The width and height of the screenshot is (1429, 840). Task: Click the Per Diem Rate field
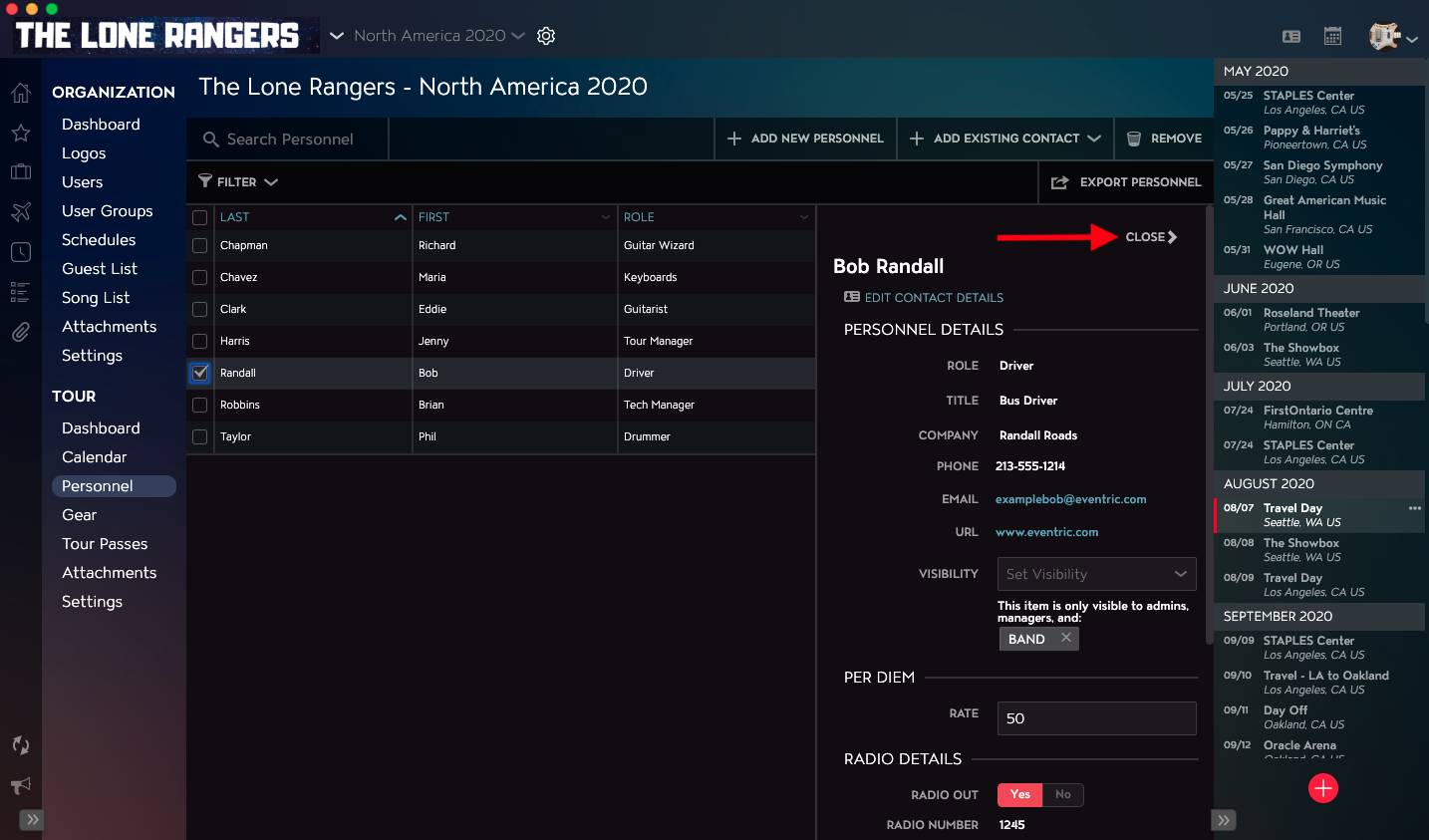click(1097, 718)
